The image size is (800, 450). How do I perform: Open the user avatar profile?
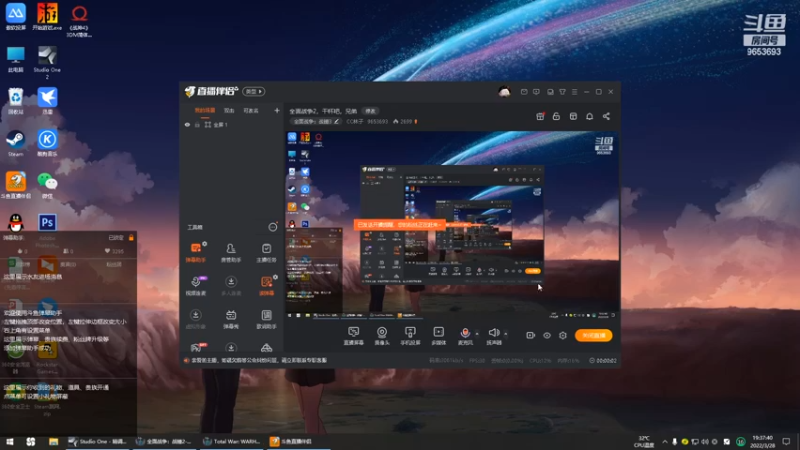coord(504,92)
